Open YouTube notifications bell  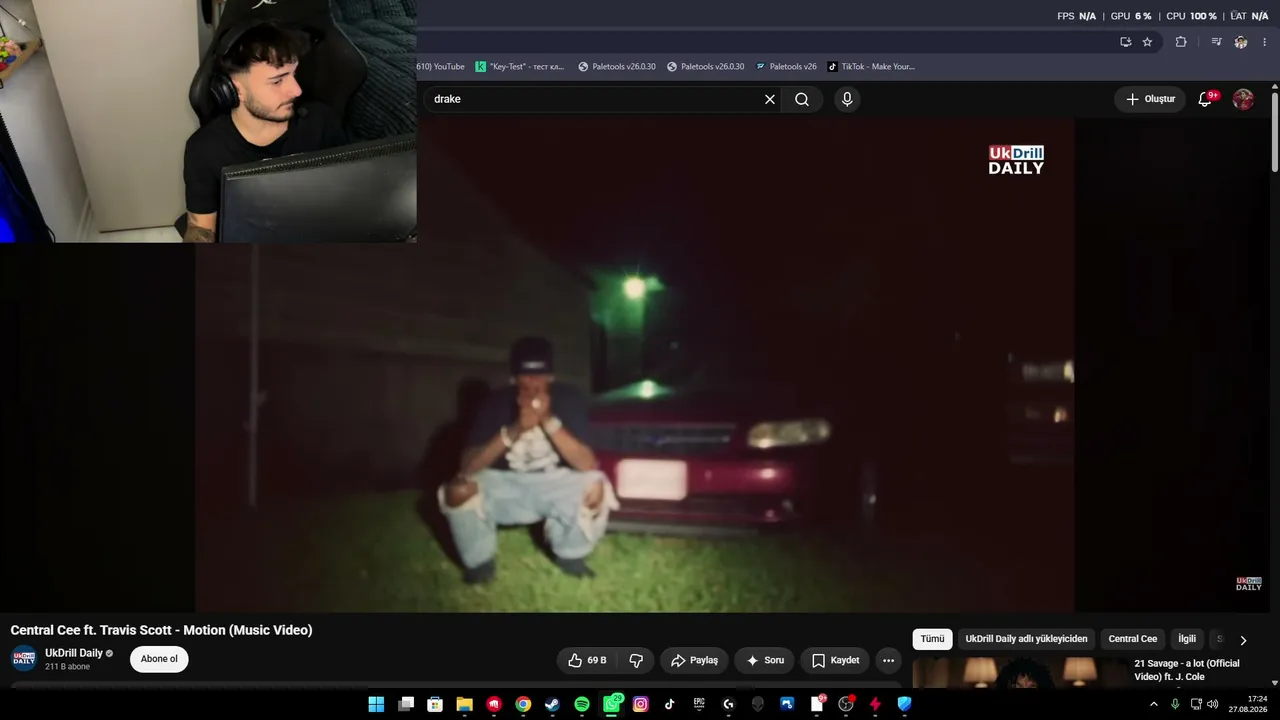(x=1206, y=99)
